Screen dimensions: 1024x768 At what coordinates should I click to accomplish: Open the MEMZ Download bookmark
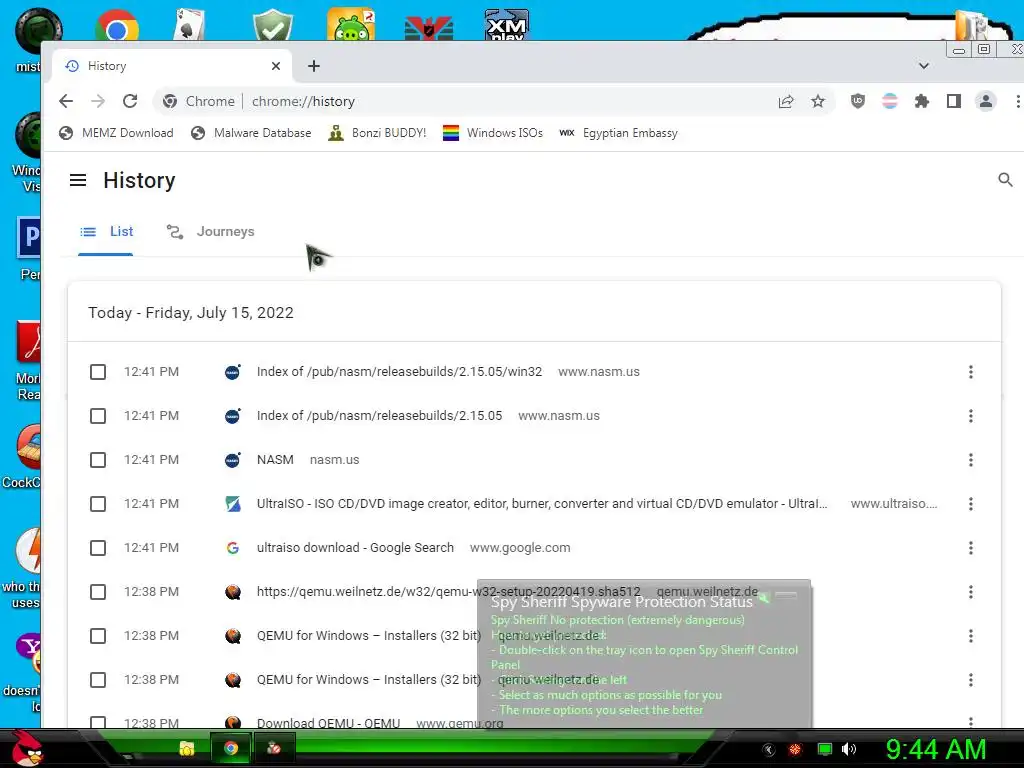click(x=116, y=133)
